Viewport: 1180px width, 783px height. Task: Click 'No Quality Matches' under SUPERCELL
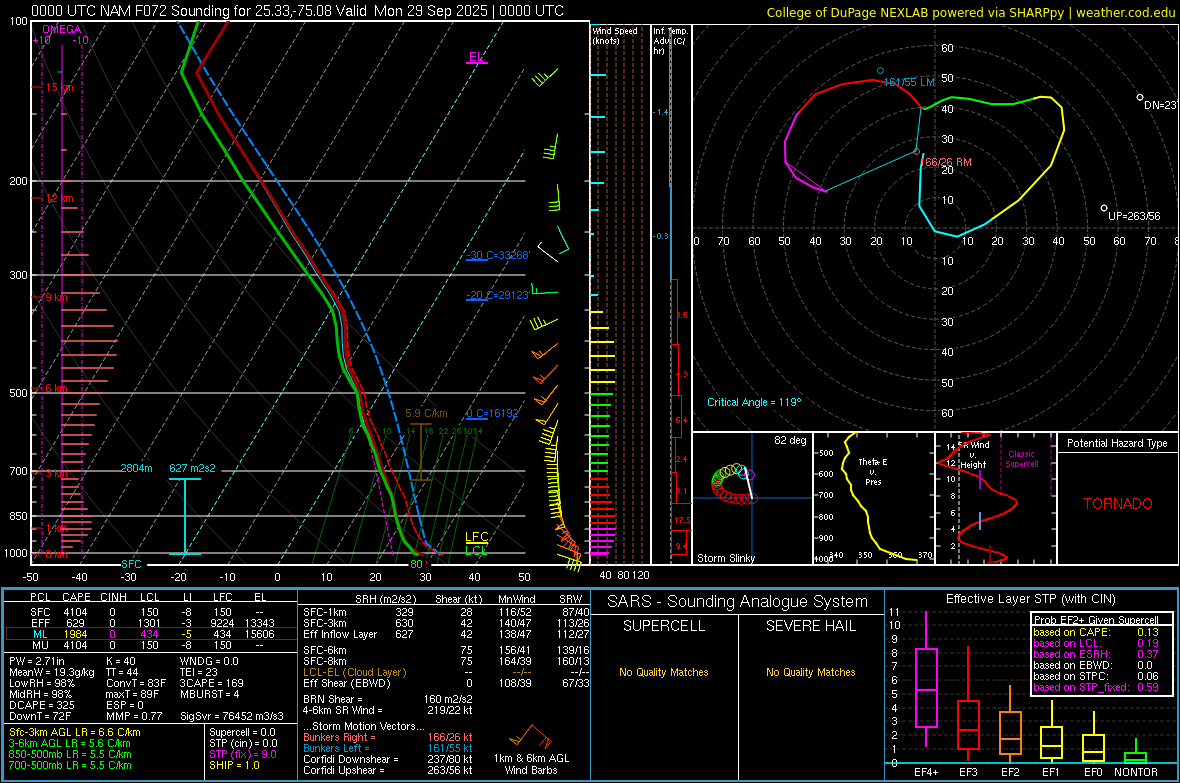click(664, 672)
